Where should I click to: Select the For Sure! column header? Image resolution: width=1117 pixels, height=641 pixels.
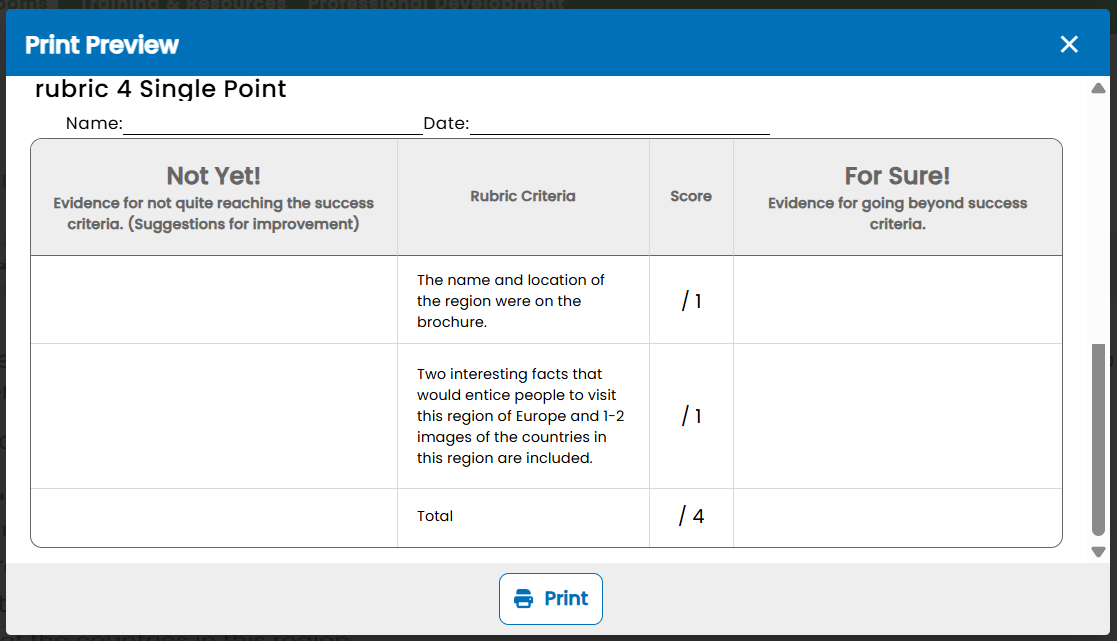pyautogui.click(x=898, y=197)
